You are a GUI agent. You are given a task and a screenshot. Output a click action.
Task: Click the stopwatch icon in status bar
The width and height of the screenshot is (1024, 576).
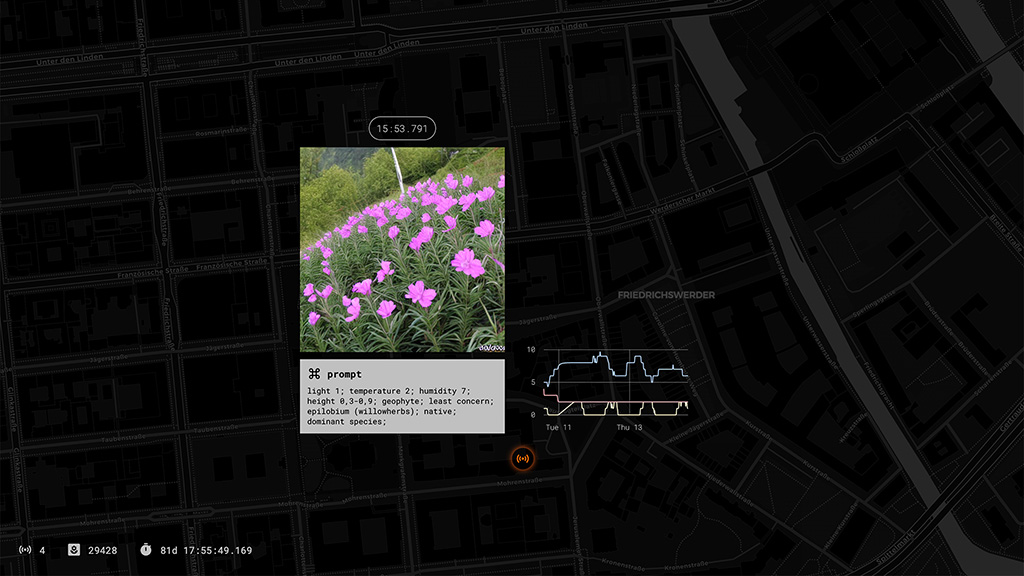tap(145, 550)
